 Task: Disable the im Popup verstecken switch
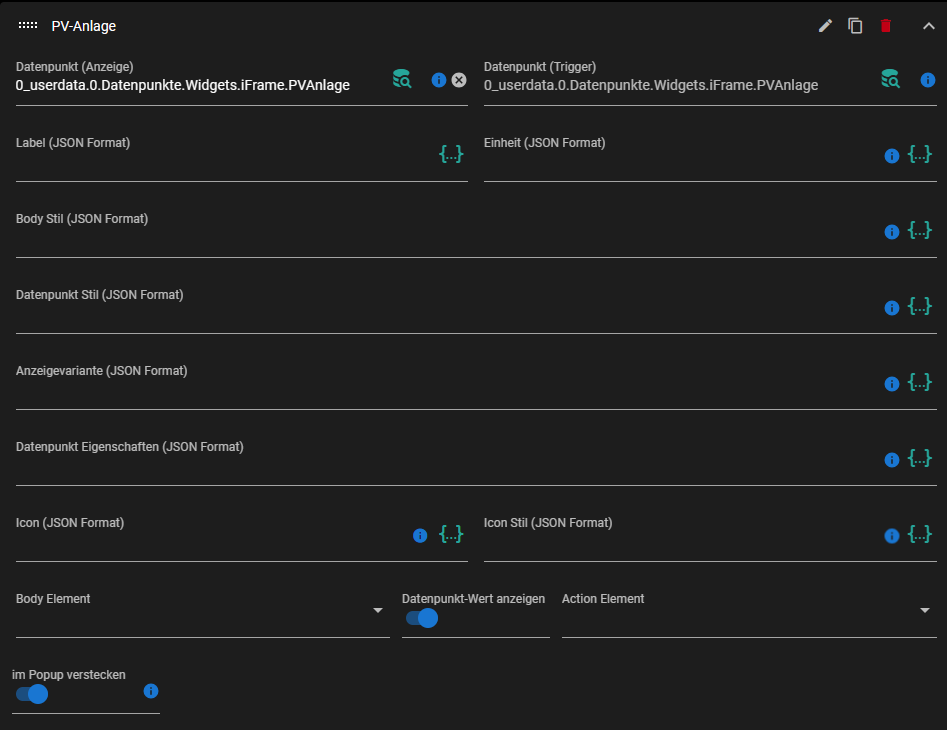(x=32, y=694)
